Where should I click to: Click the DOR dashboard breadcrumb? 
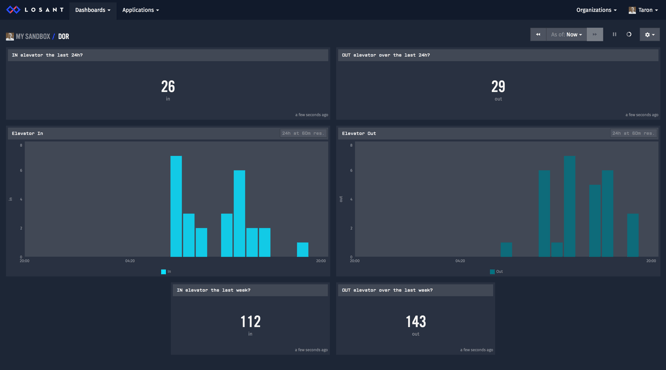point(63,37)
